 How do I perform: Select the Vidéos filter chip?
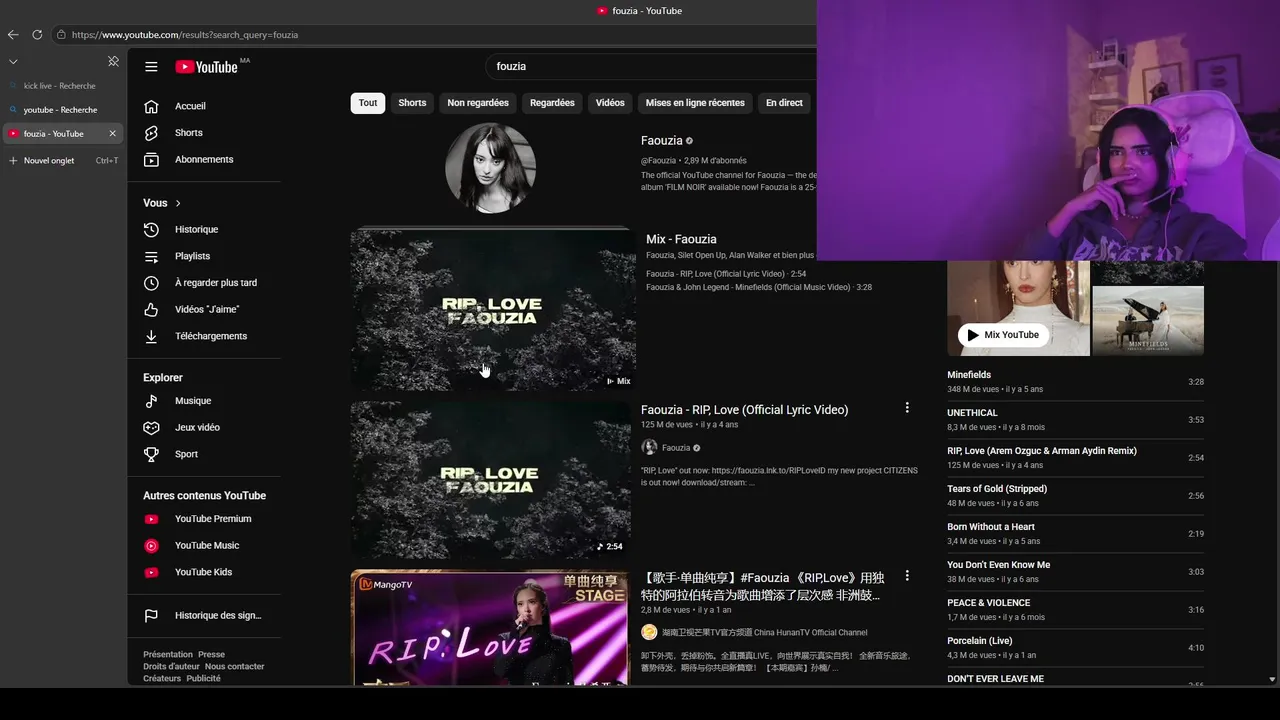tap(610, 103)
